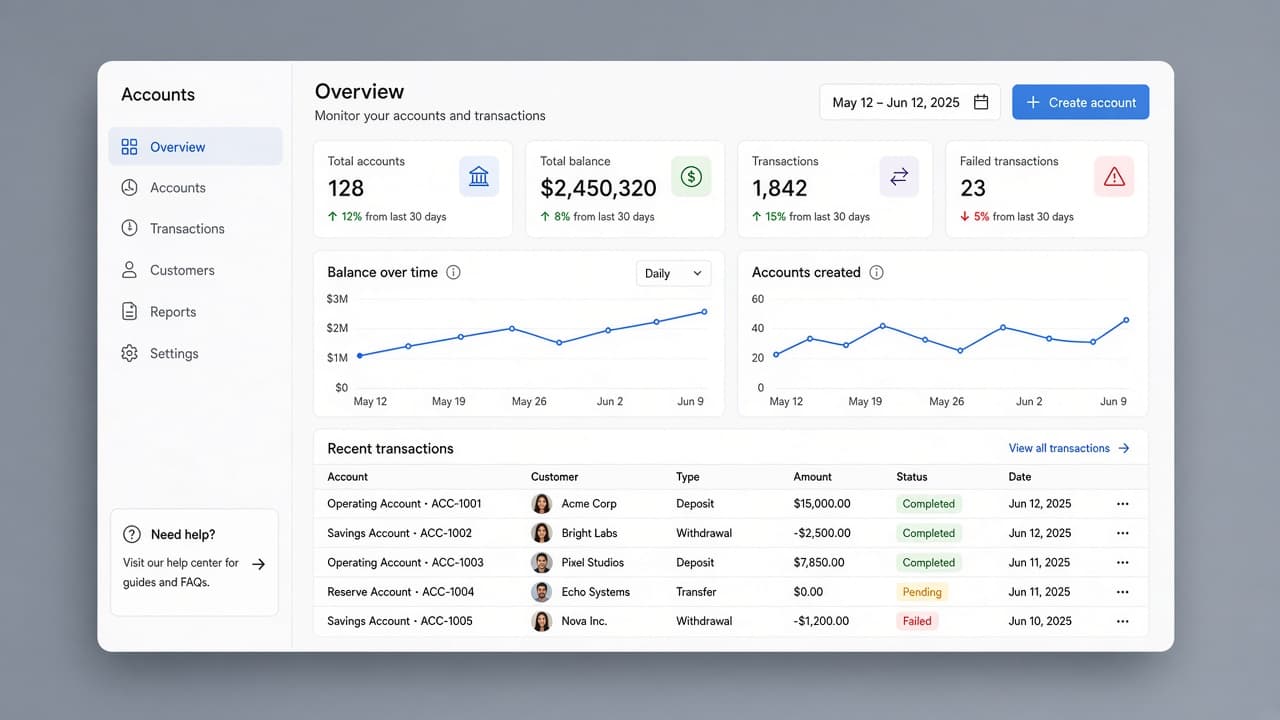Screen dimensions: 1280x720
Task: Open the Daily interval dropdown
Action: pos(673,273)
